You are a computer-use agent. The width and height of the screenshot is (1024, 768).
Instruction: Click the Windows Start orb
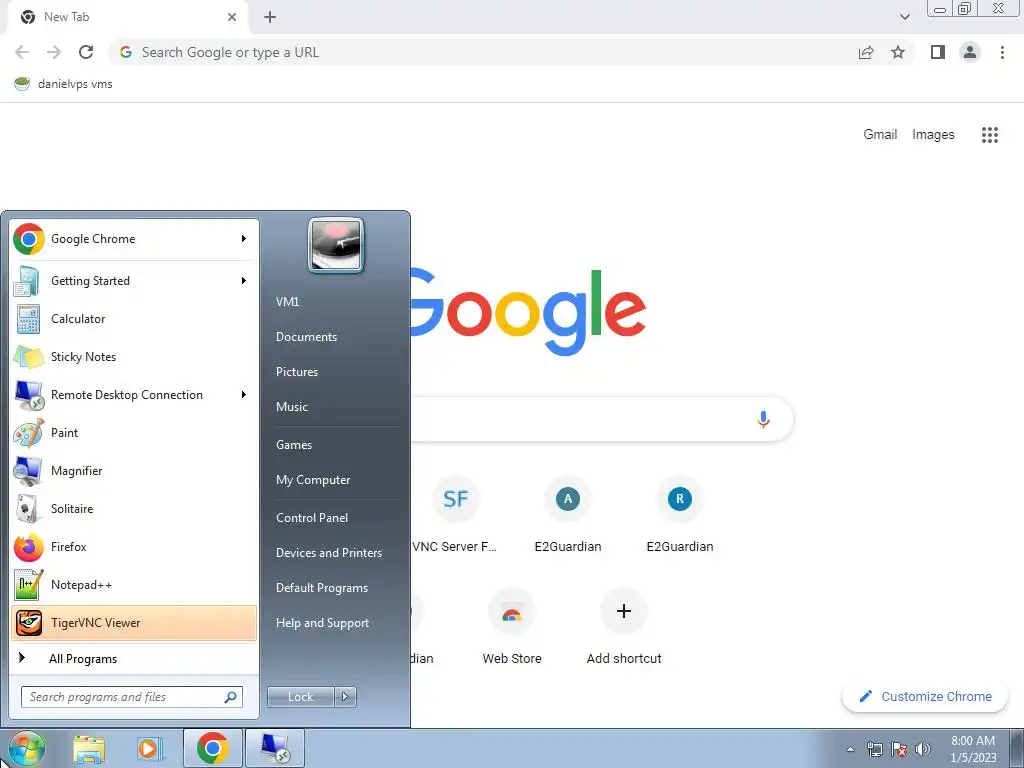pos(27,749)
